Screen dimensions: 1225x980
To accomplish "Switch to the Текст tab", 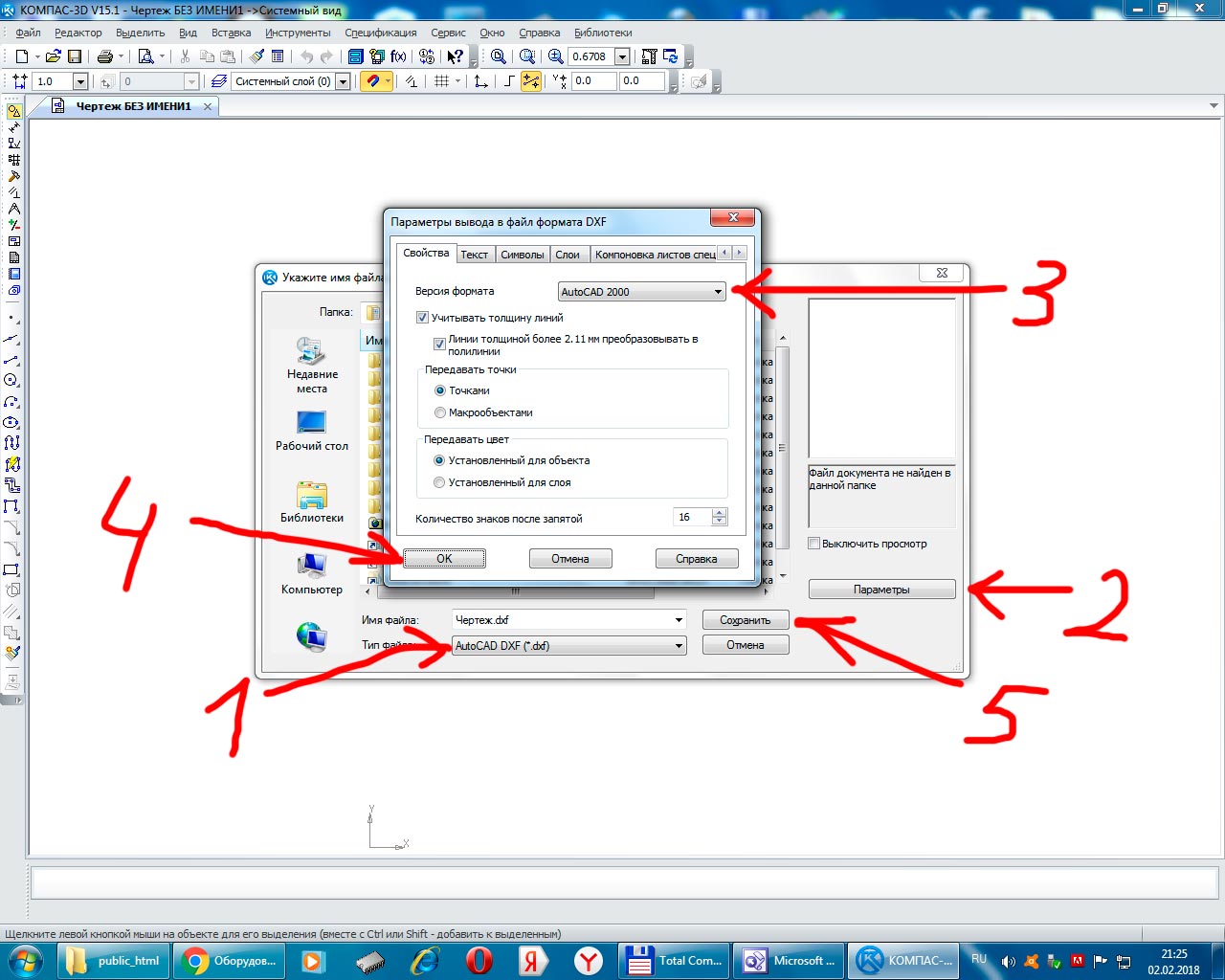I will coord(474,255).
